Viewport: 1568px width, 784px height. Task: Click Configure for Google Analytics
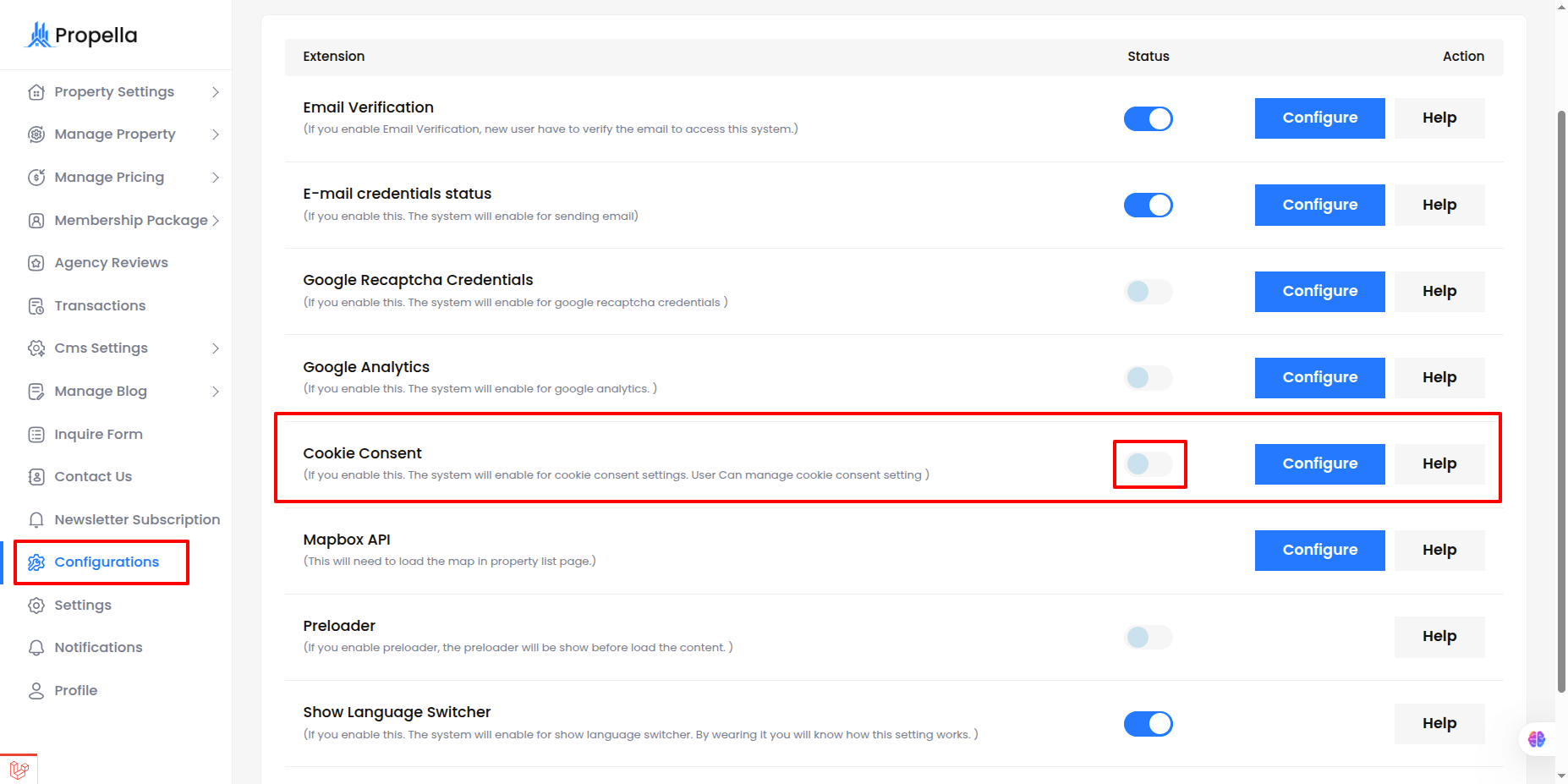1319,377
